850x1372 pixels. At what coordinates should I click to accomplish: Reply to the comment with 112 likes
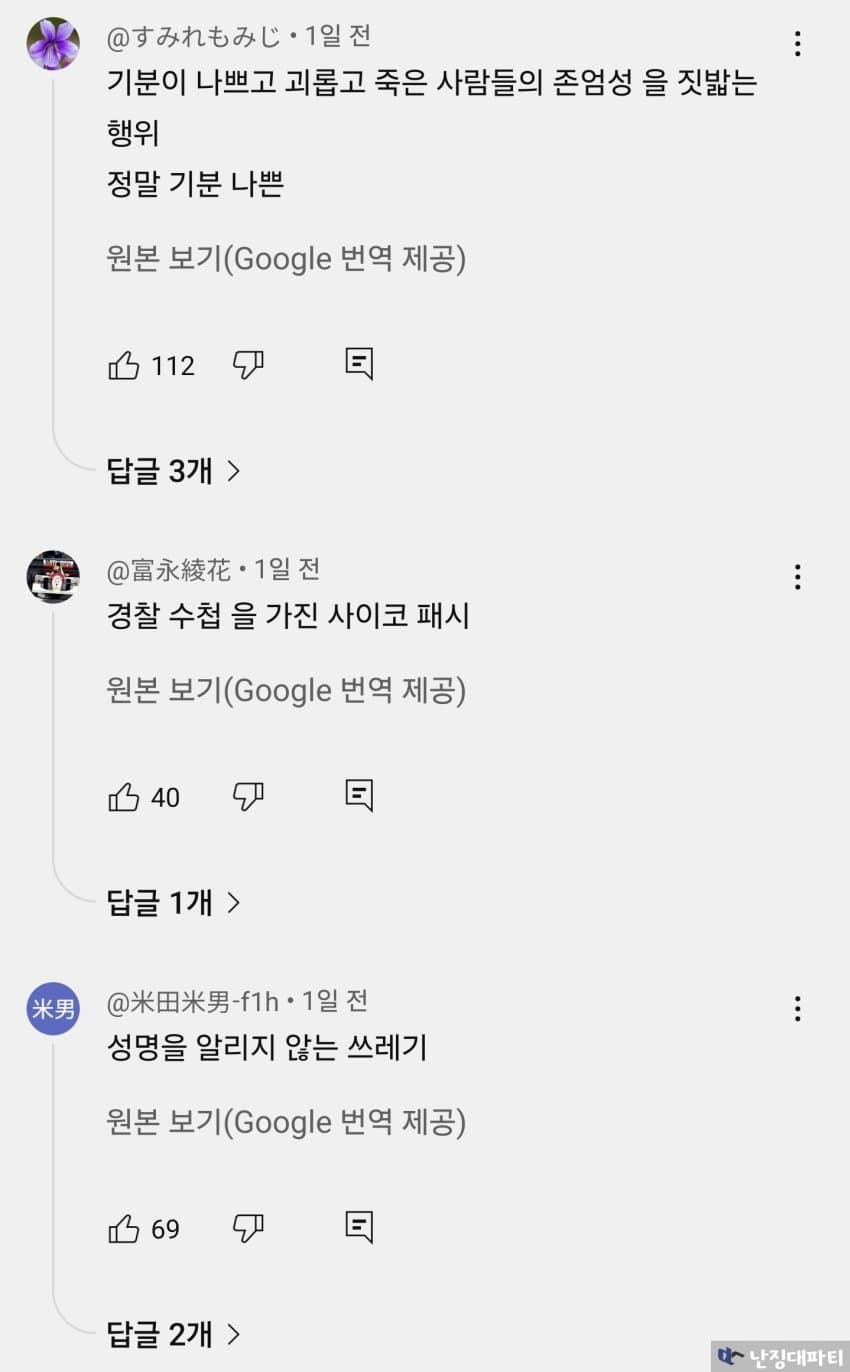(x=359, y=364)
